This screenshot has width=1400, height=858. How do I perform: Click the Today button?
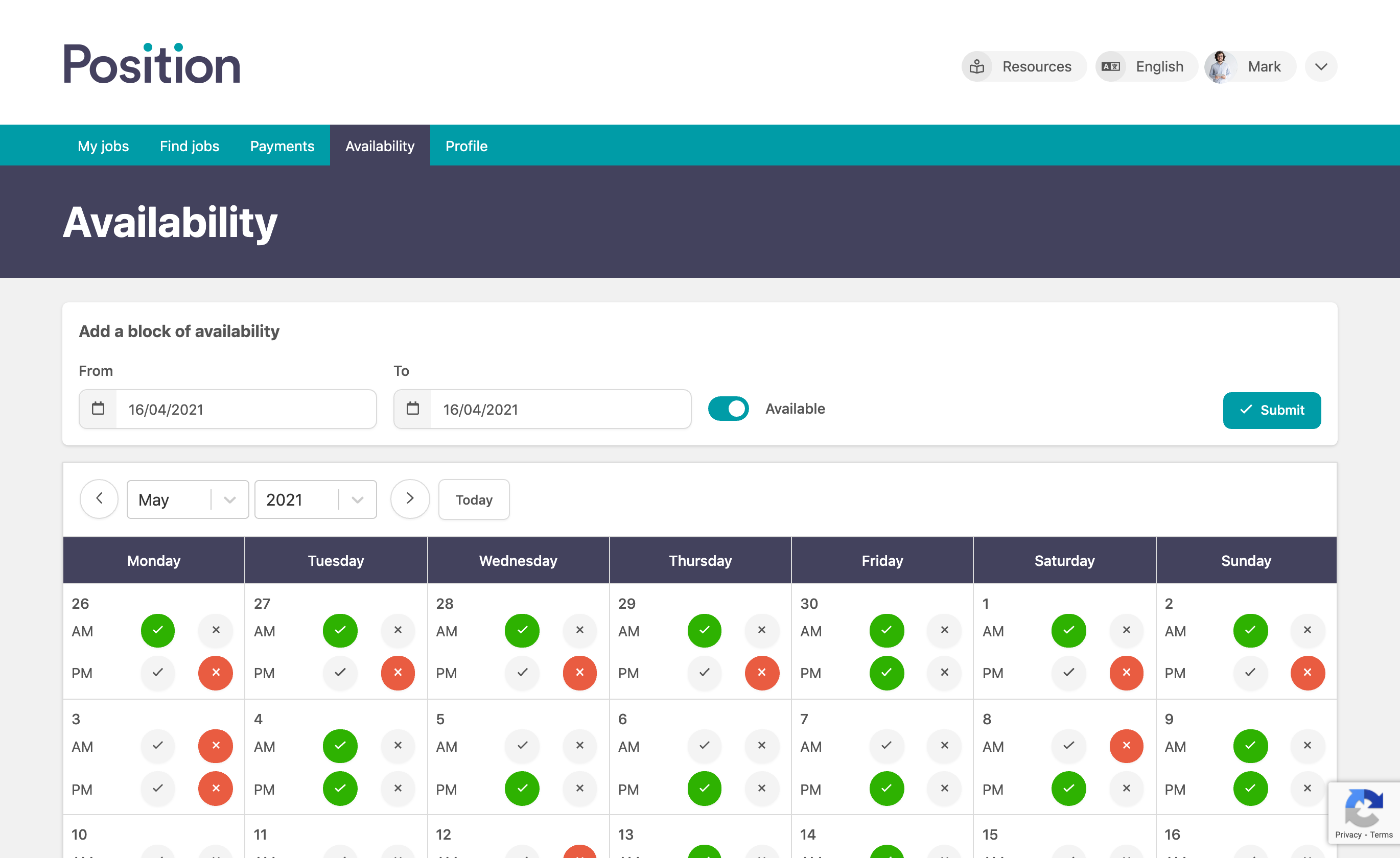[474, 498]
